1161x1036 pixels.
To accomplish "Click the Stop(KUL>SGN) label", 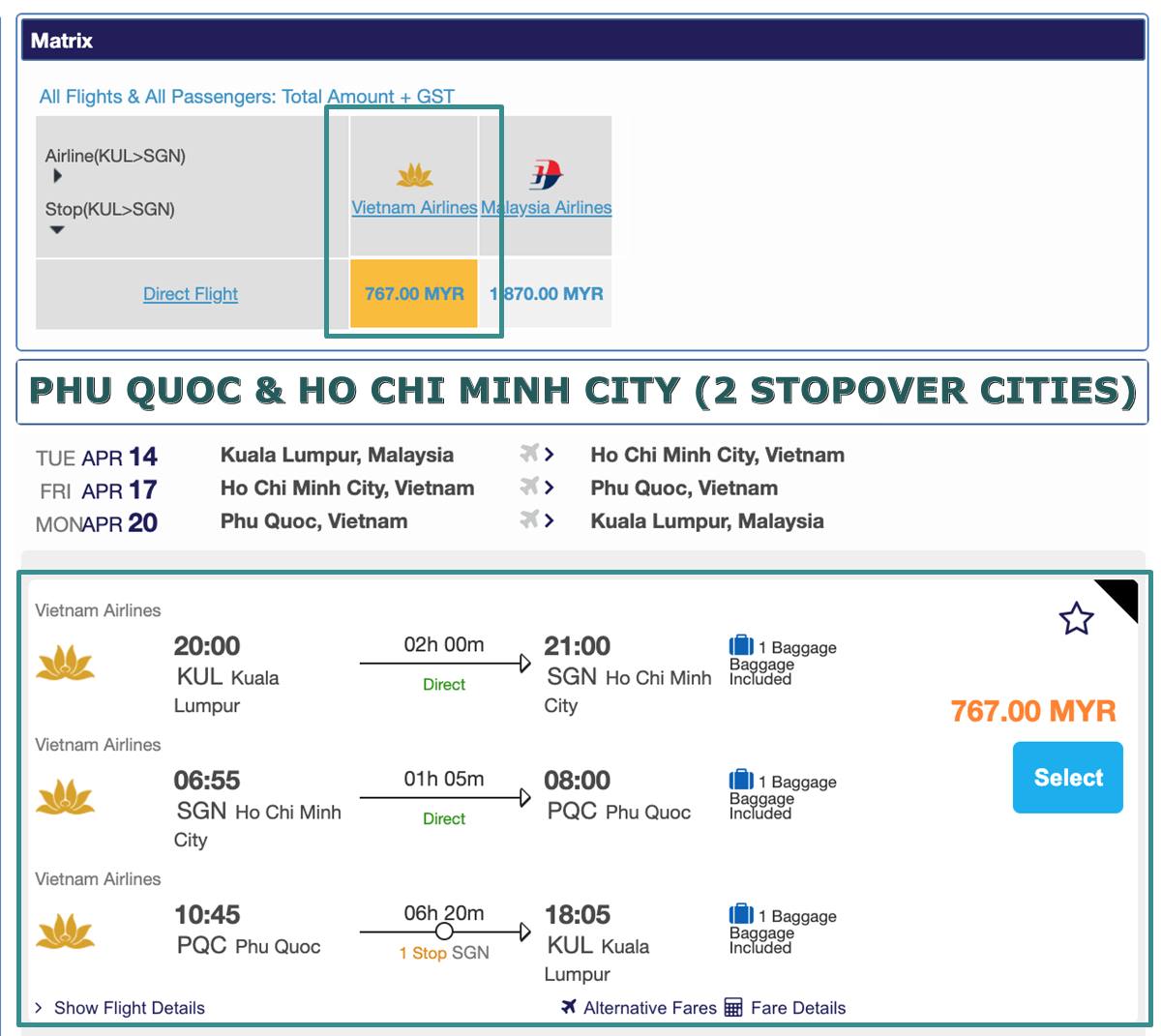I will (109, 209).
